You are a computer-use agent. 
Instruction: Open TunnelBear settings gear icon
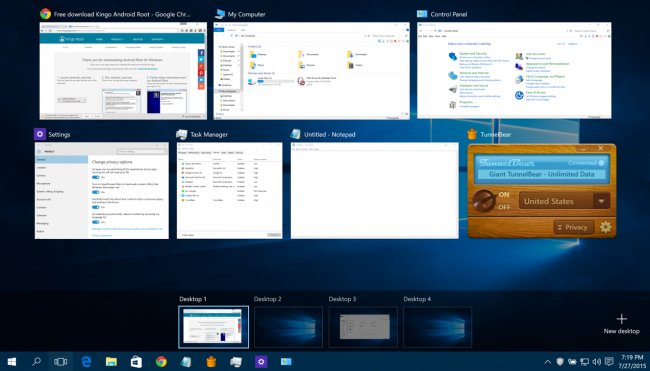[x=605, y=227]
